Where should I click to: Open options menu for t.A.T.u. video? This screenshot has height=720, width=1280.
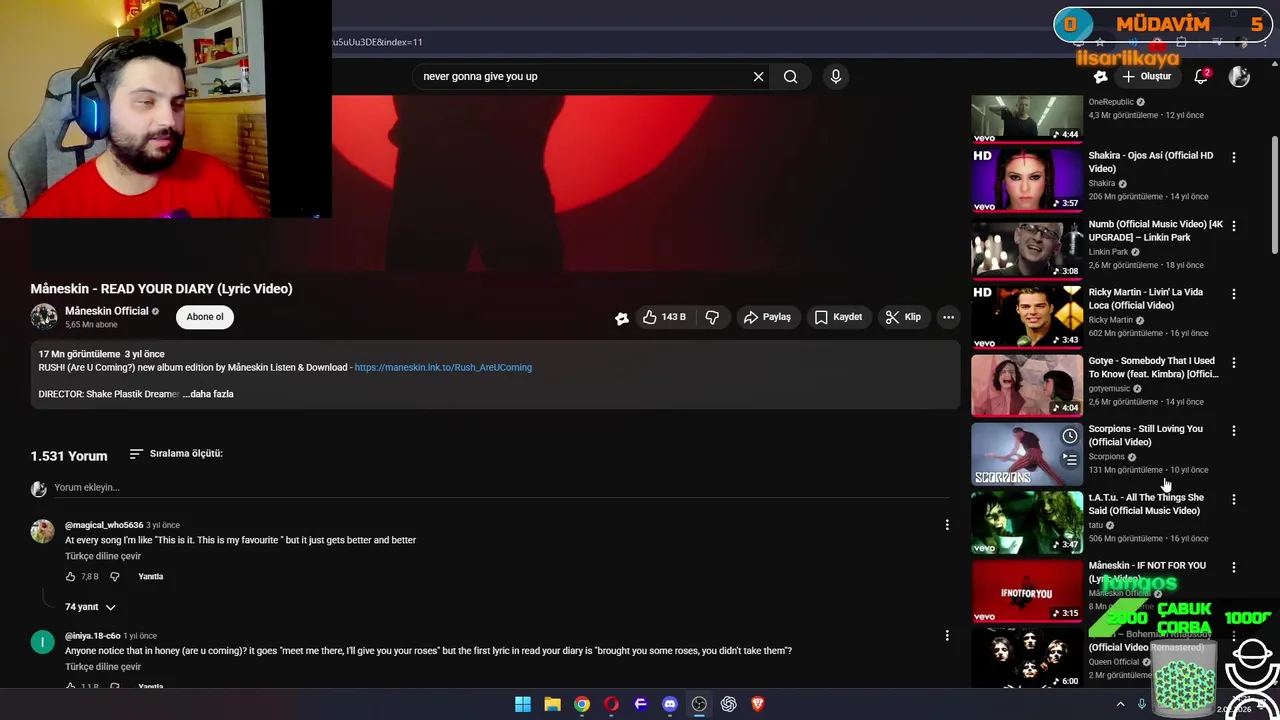point(1233,499)
